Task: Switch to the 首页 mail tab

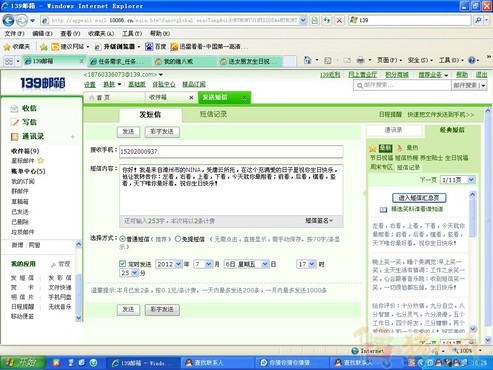Action: coord(103,98)
